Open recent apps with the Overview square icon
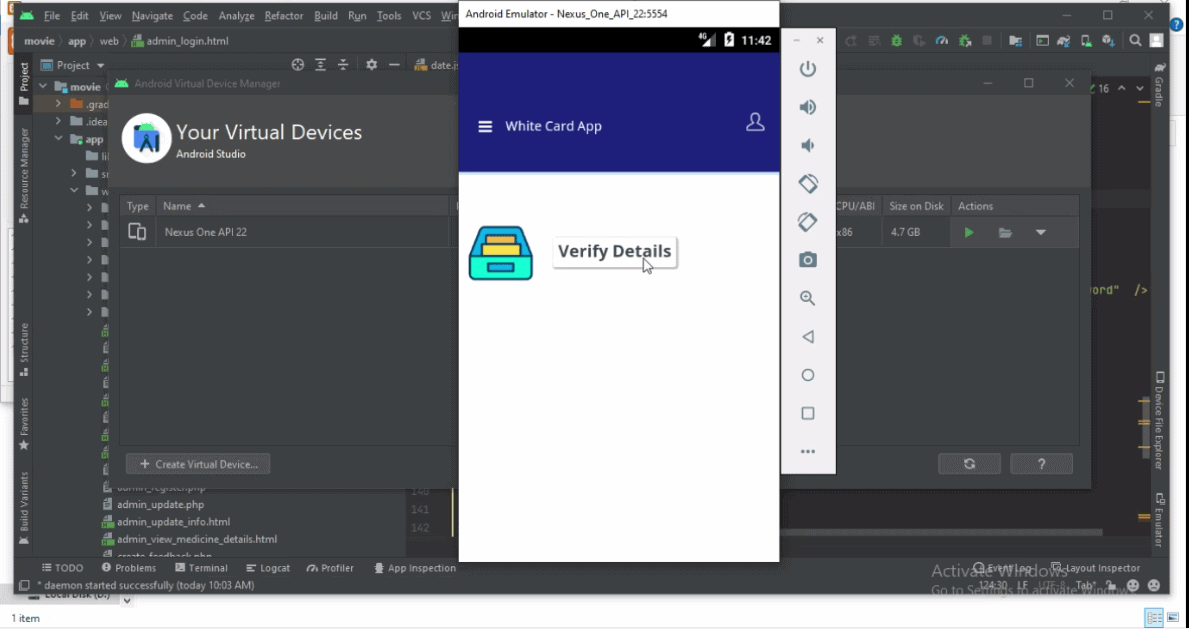This screenshot has height=629, width=1189. click(x=808, y=413)
